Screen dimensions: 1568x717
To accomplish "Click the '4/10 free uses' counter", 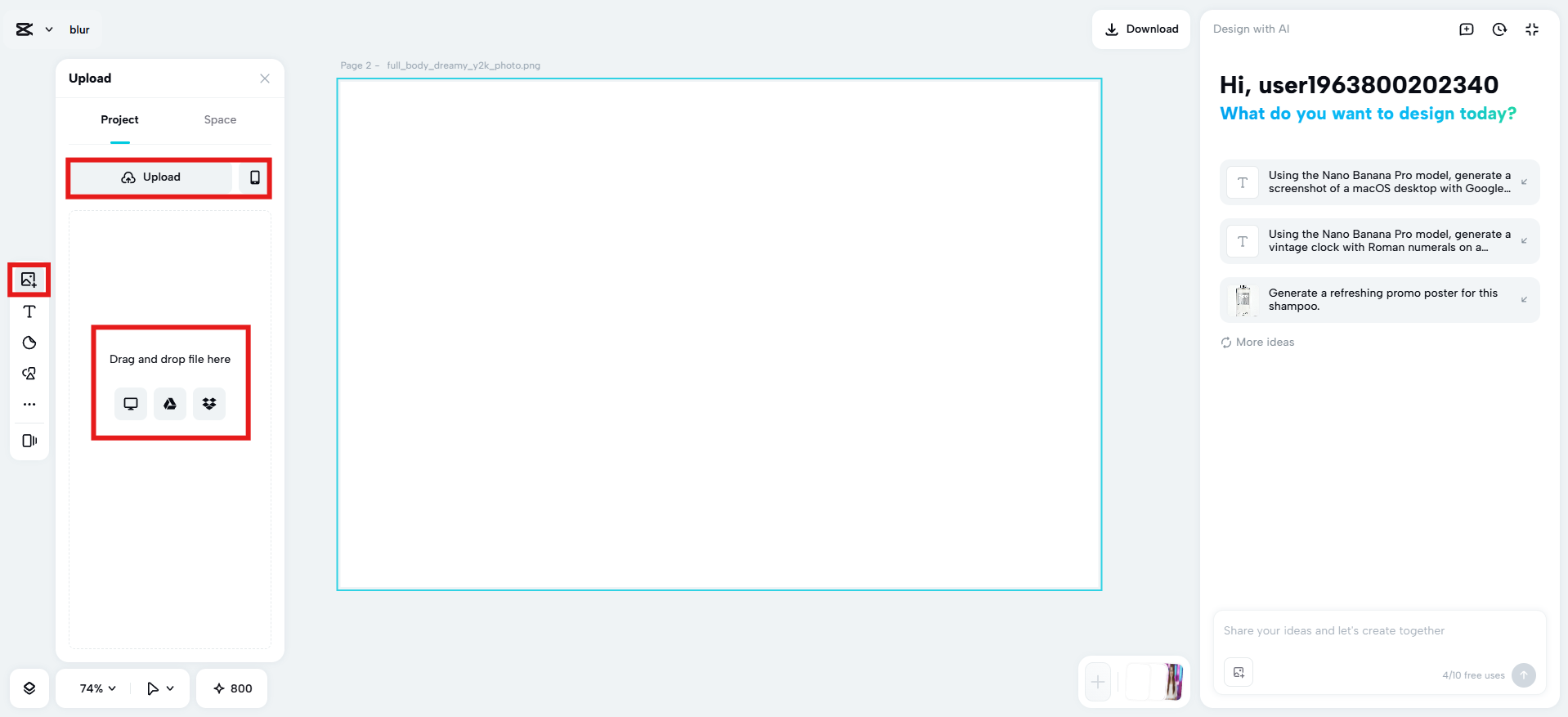I will coord(1473,675).
